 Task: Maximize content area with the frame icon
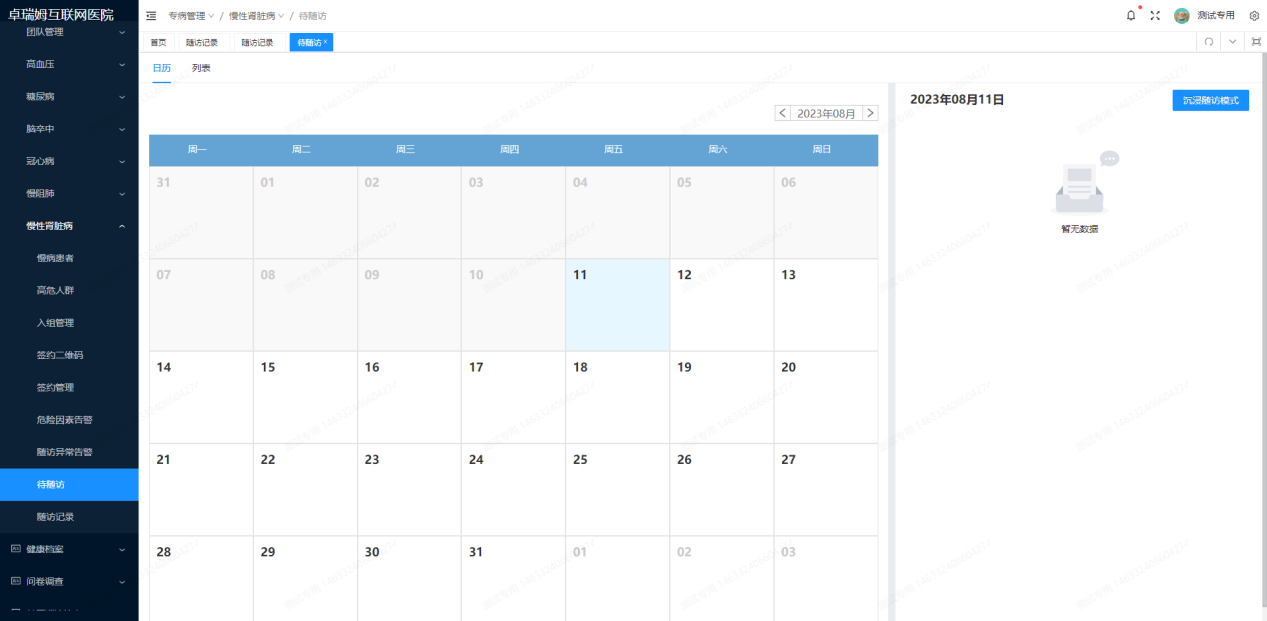coord(1256,42)
